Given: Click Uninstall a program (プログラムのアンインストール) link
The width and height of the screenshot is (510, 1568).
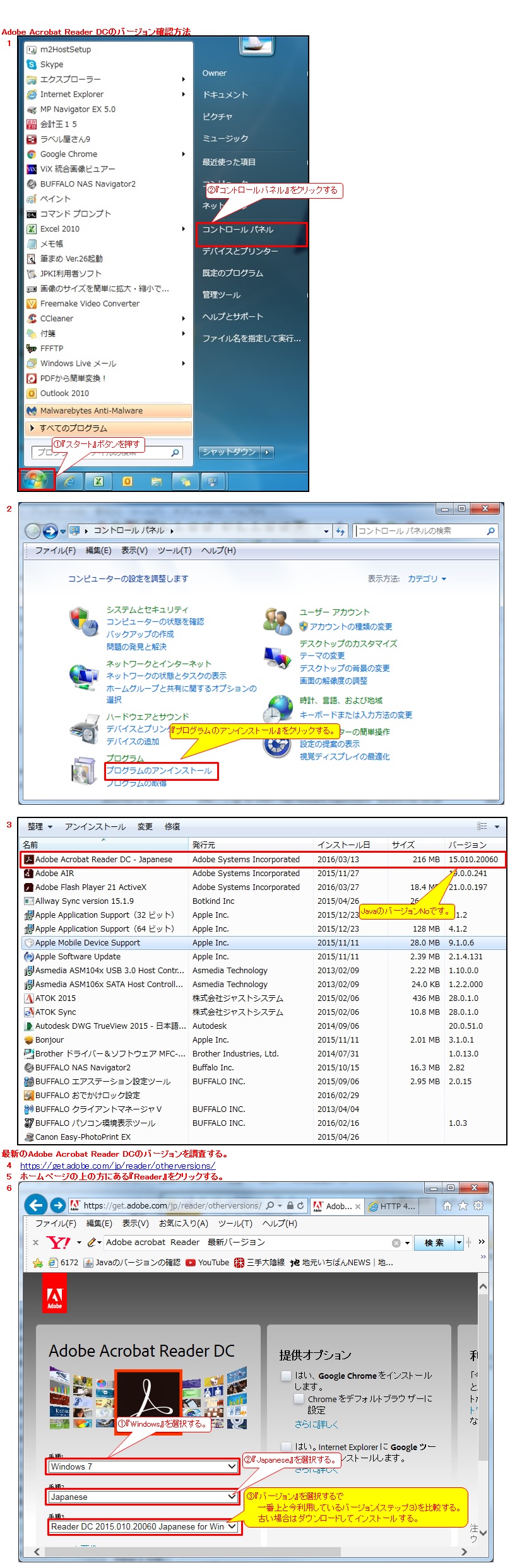Looking at the screenshot, I should tap(159, 771).
